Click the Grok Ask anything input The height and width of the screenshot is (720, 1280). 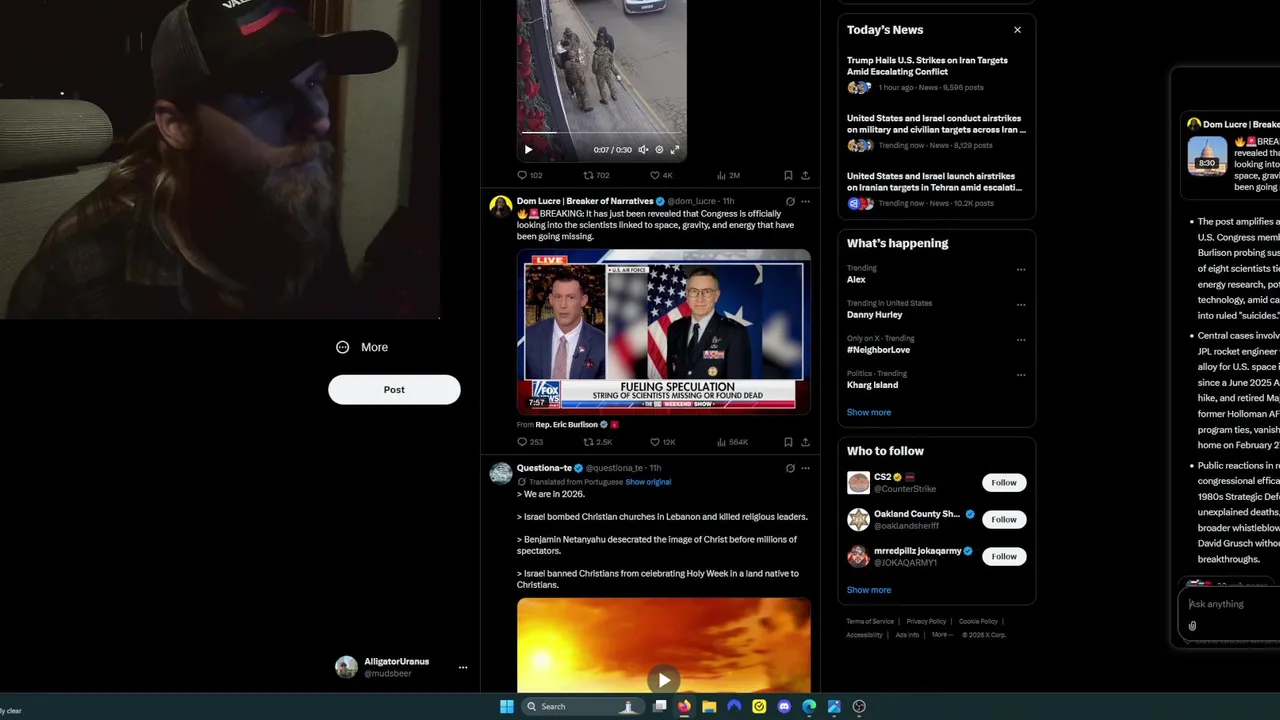click(x=1229, y=604)
